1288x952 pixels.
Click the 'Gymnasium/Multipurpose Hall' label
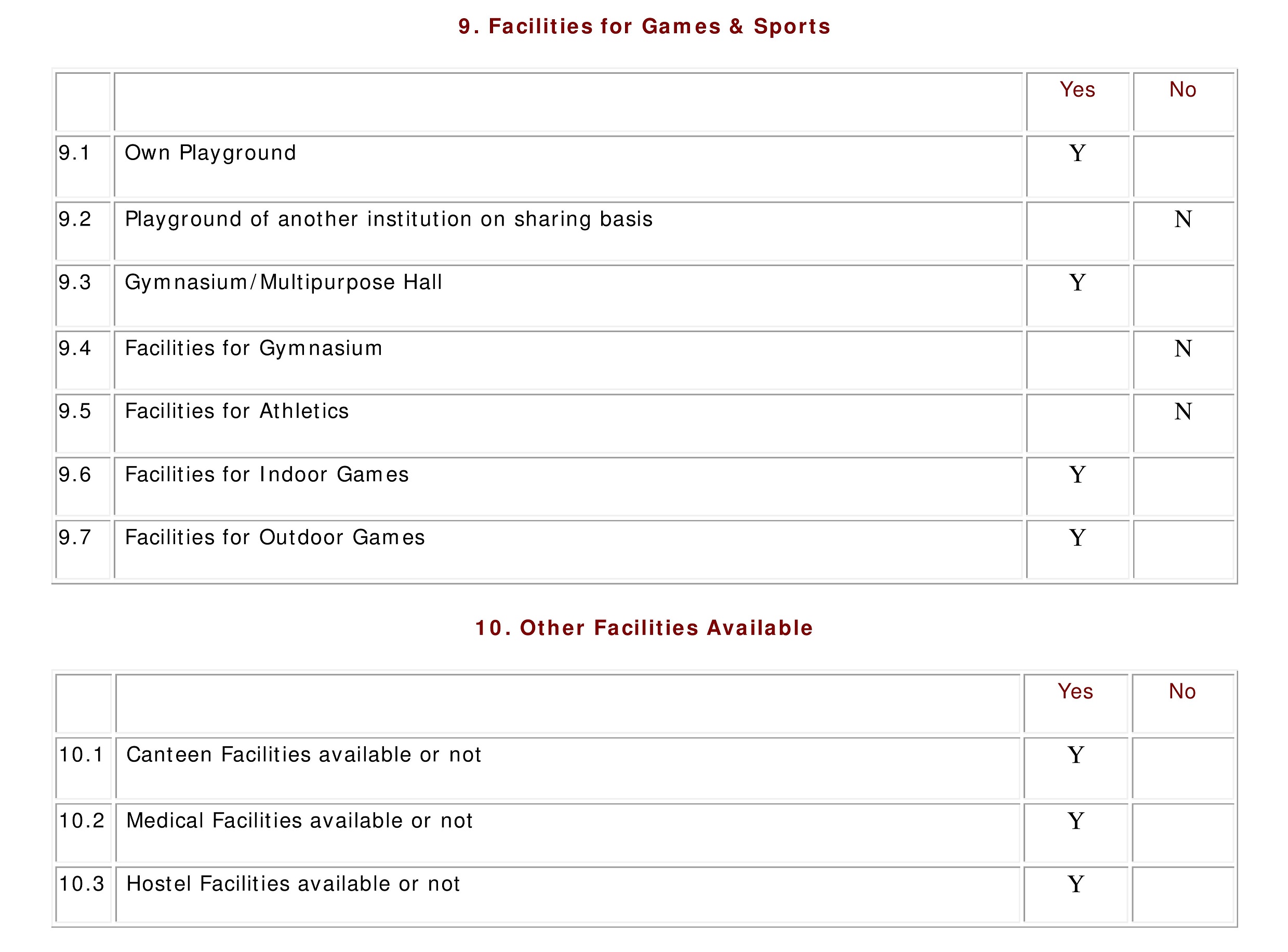[x=283, y=283]
